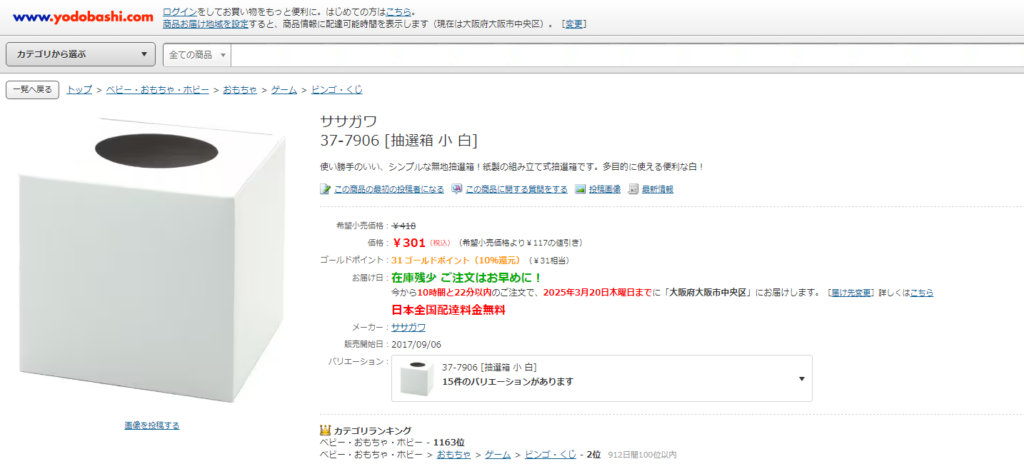Screen dimensions: 1024x469
Task: Click the 届け先変更 link
Action: pyautogui.click(x=854, y=293)
